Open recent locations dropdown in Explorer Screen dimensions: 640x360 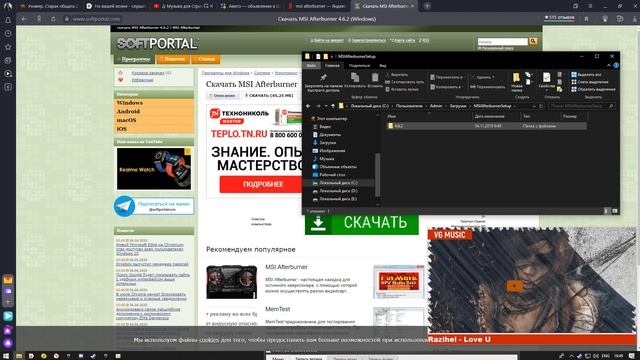[326, 106]
